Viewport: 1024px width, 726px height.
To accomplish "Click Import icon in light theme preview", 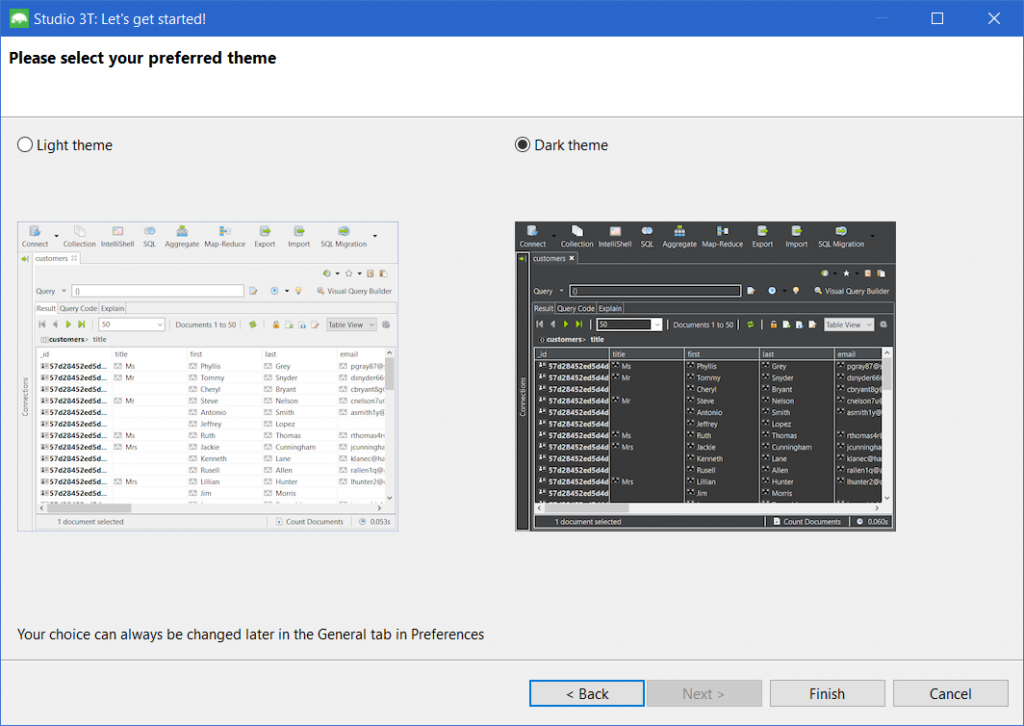I will 299,231.
